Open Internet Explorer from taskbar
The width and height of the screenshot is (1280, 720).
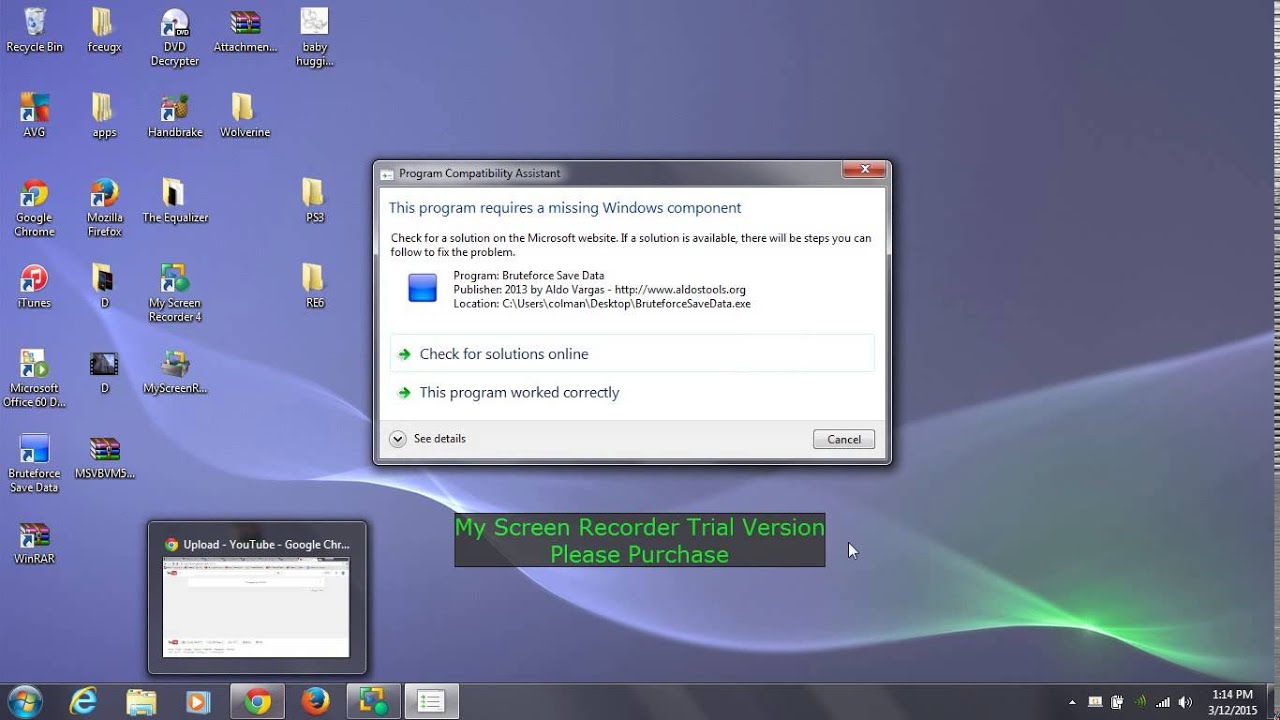[83, 702]
